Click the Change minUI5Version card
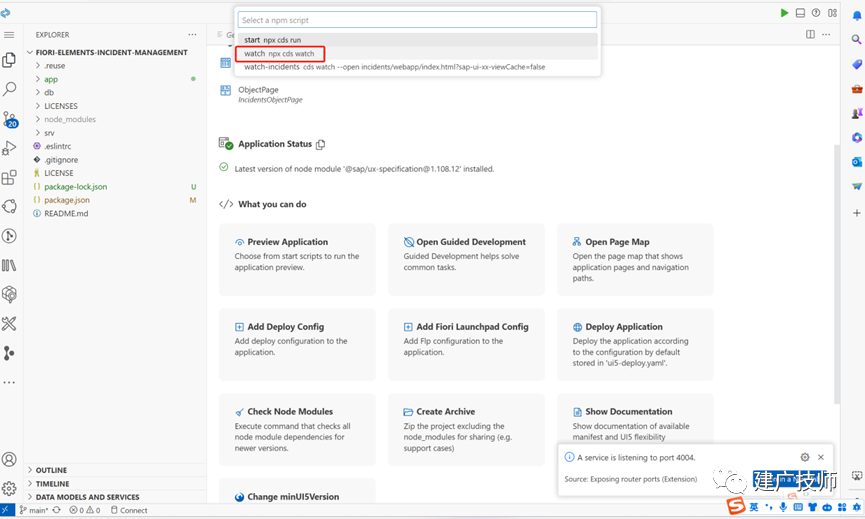This screenshot has height=519, width=865. (x=297, y=491)
